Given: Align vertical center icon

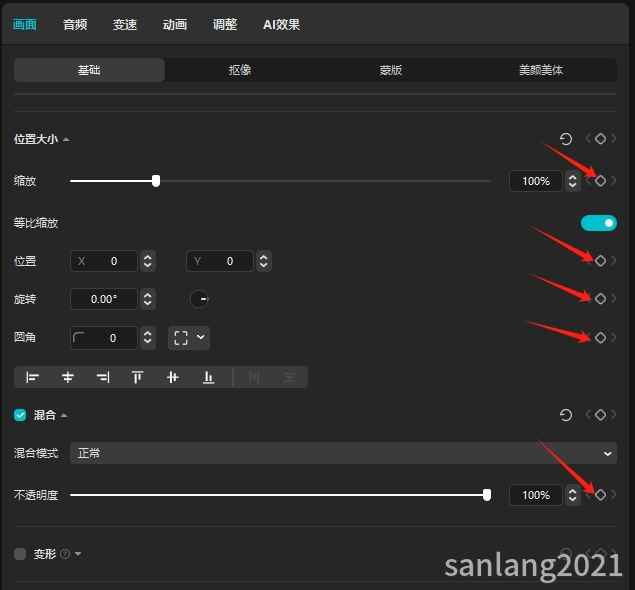Looking at the screenshot, I should [173, 377].
